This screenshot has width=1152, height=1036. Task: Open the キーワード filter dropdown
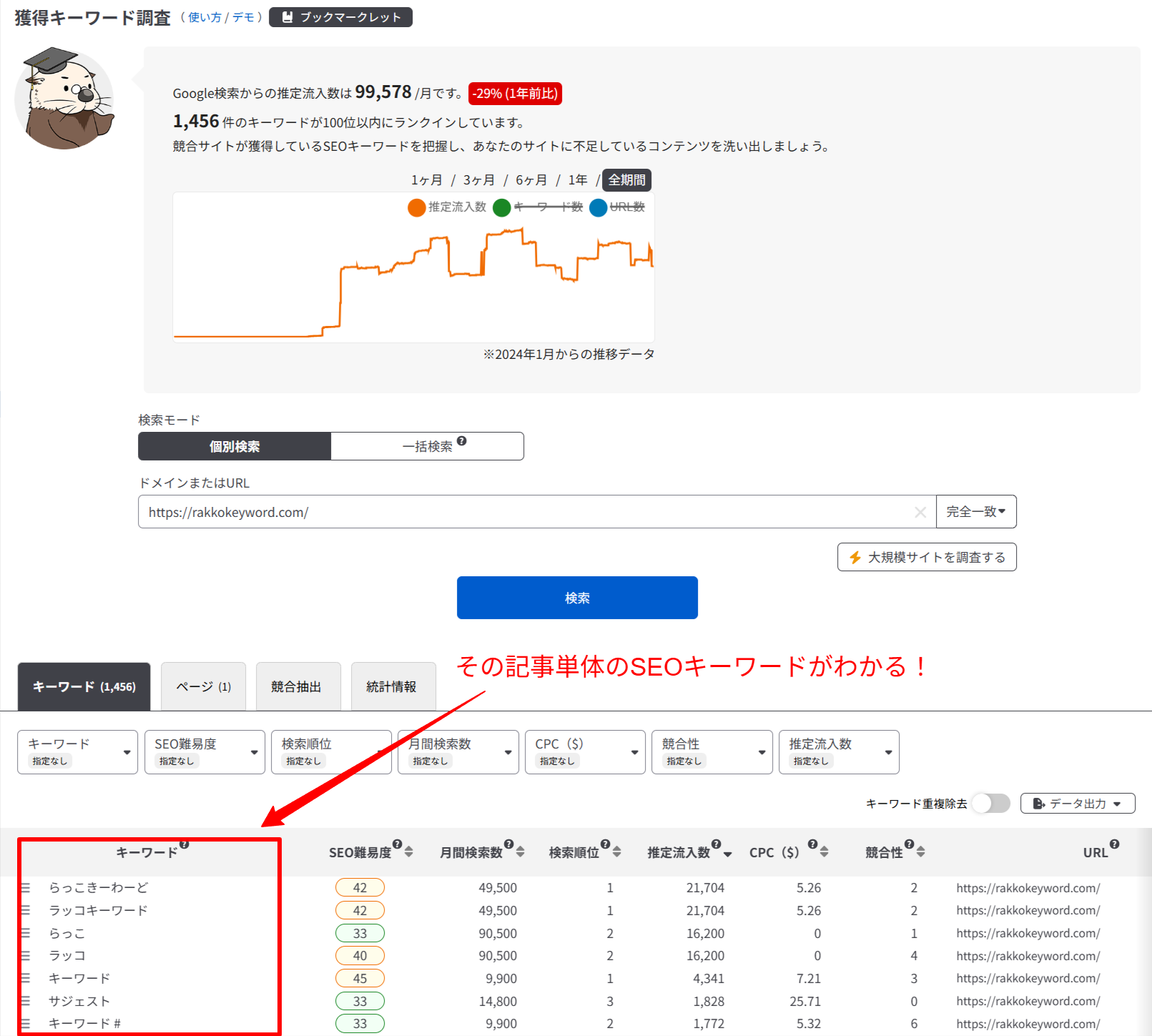click(x=77, y=752)
